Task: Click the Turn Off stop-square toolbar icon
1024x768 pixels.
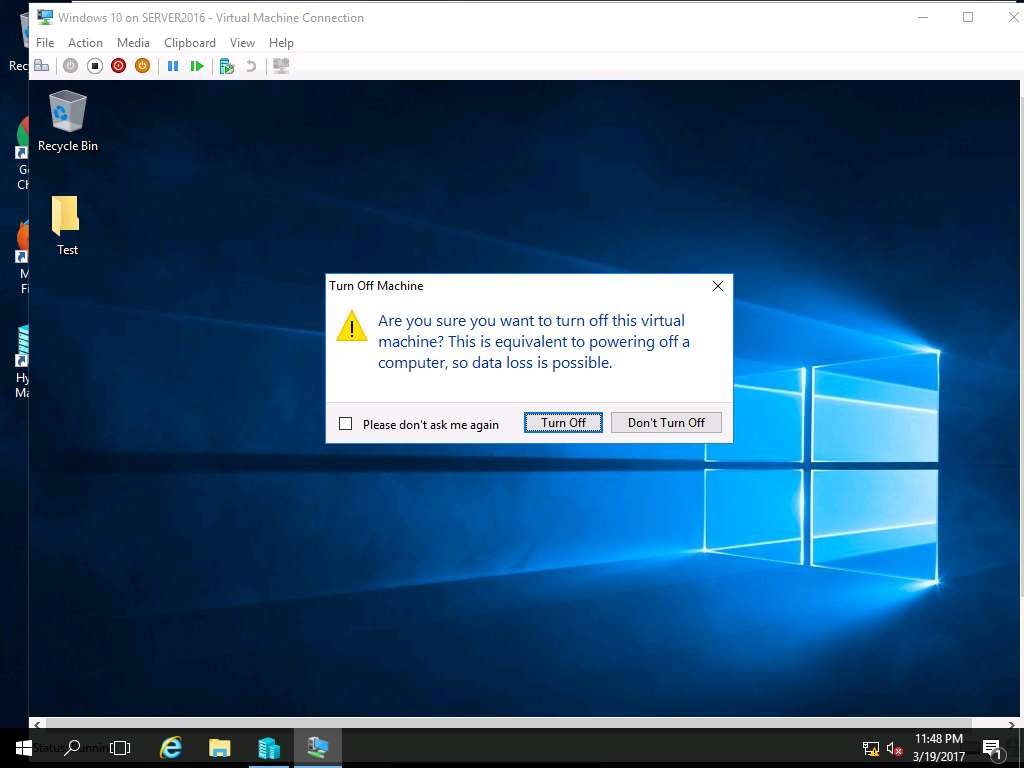Action: tap(95, 66)
